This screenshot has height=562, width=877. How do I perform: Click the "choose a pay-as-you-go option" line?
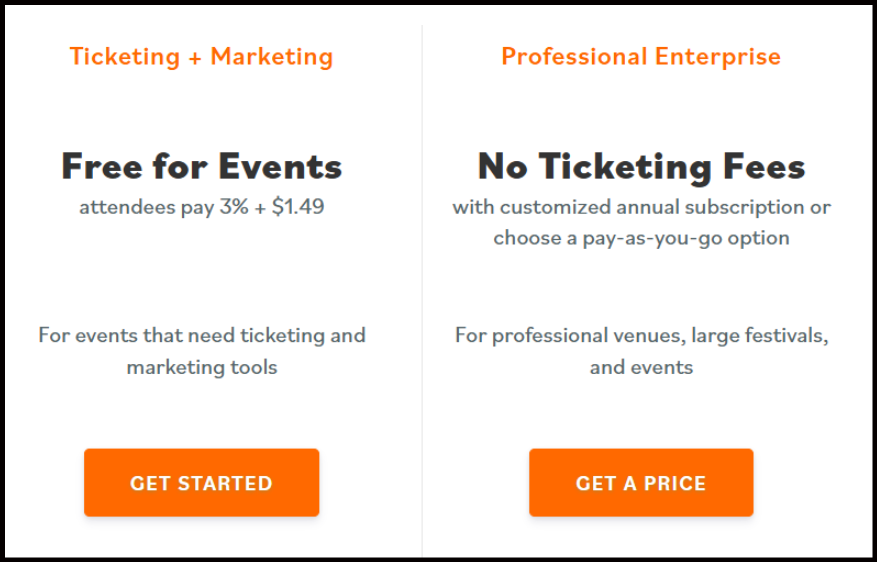click(x=641, y=238)
